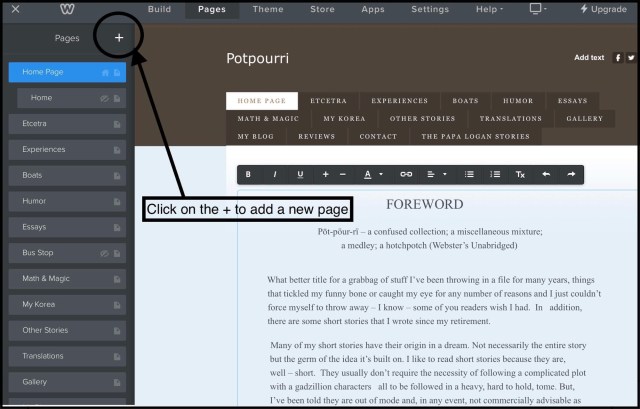Click the numbered list icon
The width and height of the screenshot is (640, 409).
pos(495,174)
